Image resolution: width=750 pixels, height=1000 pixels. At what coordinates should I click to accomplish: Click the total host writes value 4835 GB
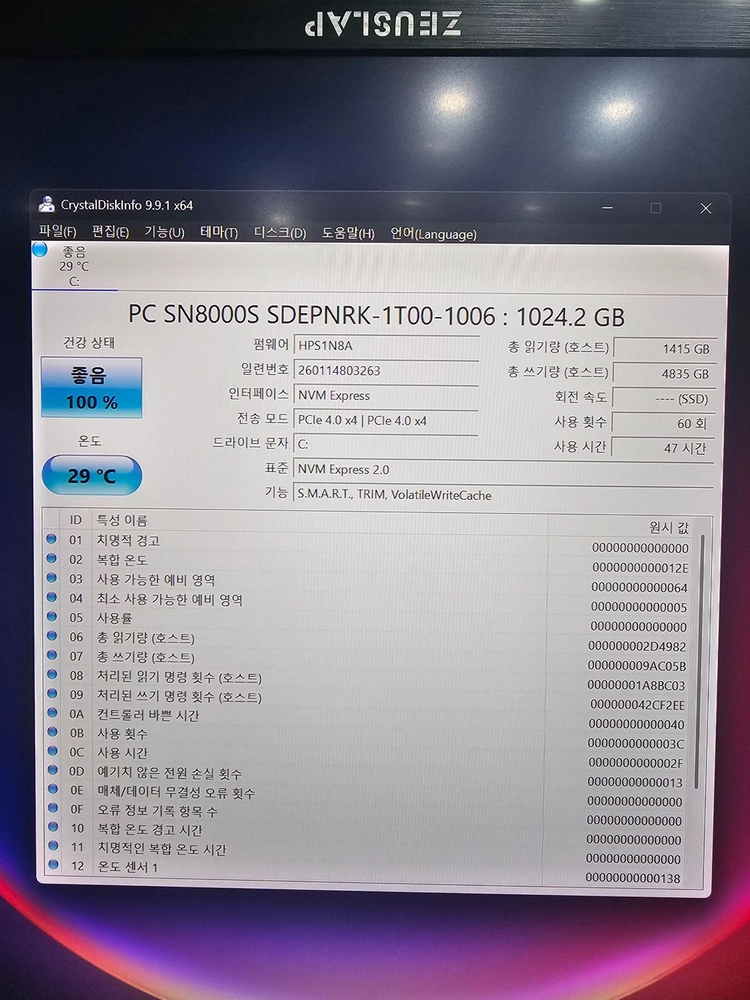click(x=665, y=374)
